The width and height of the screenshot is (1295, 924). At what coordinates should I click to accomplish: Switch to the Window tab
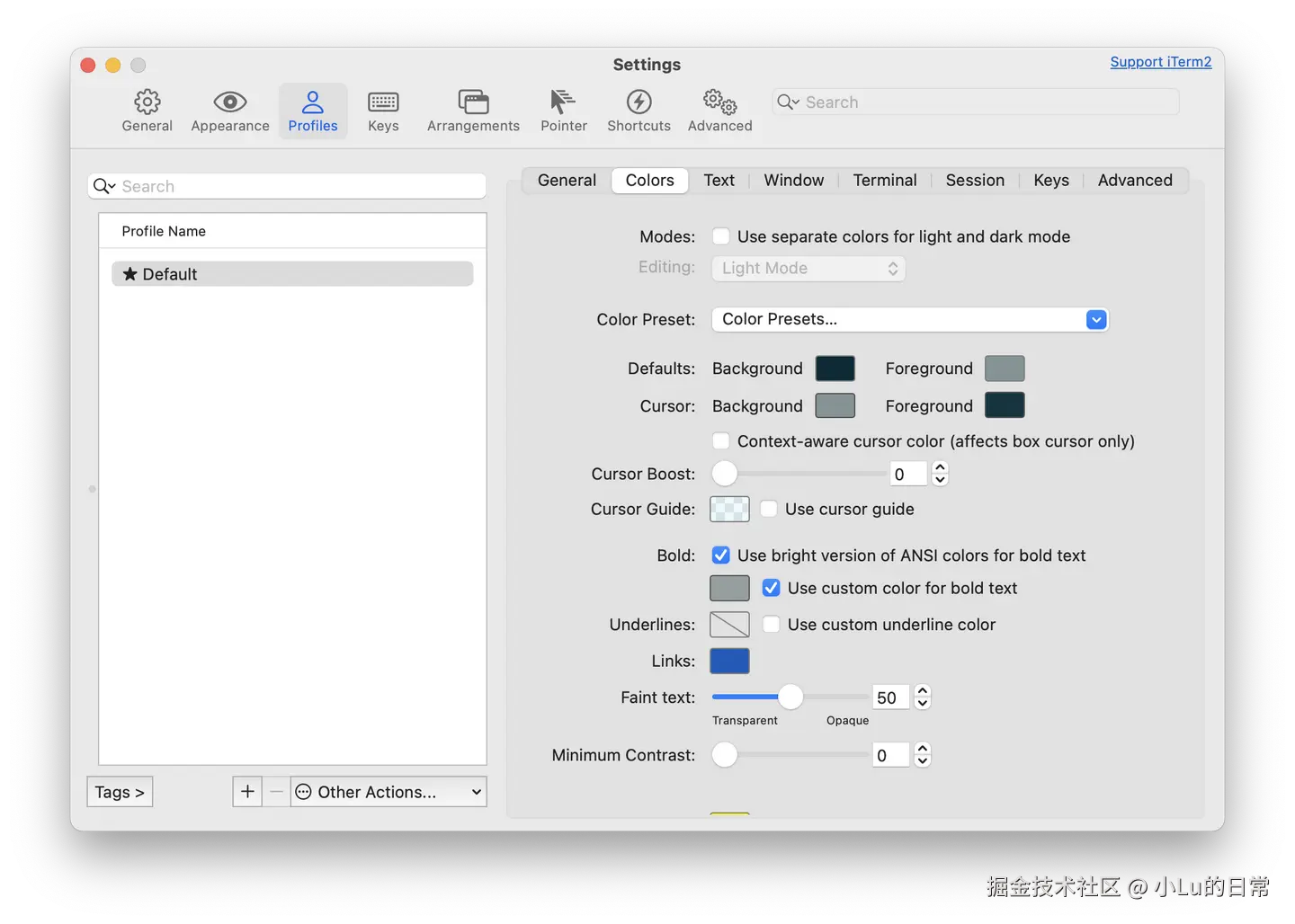click(794, 181)
